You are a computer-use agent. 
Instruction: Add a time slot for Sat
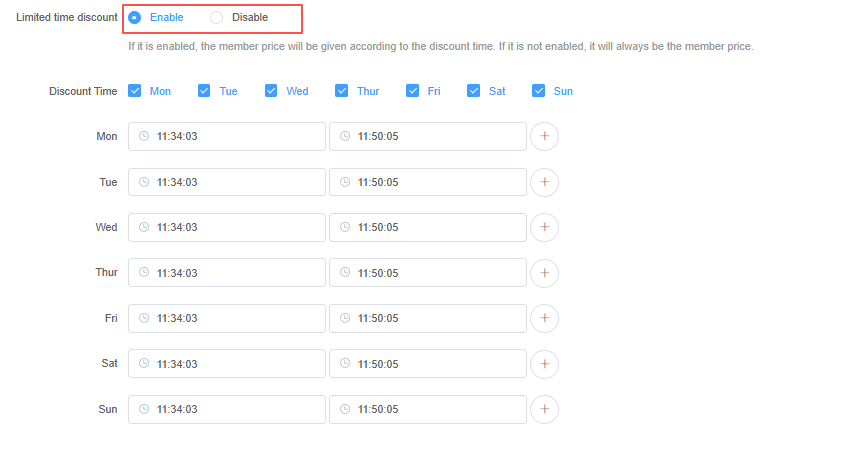(544, 364)
